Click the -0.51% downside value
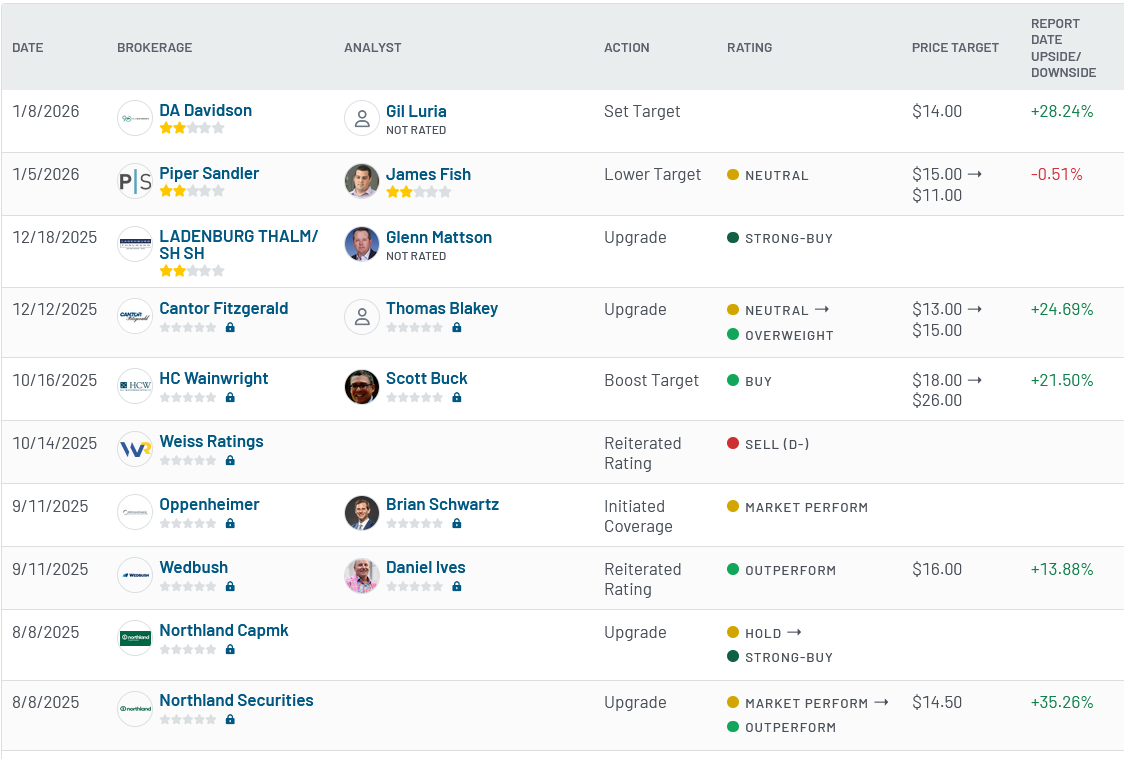The width and height of the screenshot is (1124, 759). click(x=1057, y=174)
